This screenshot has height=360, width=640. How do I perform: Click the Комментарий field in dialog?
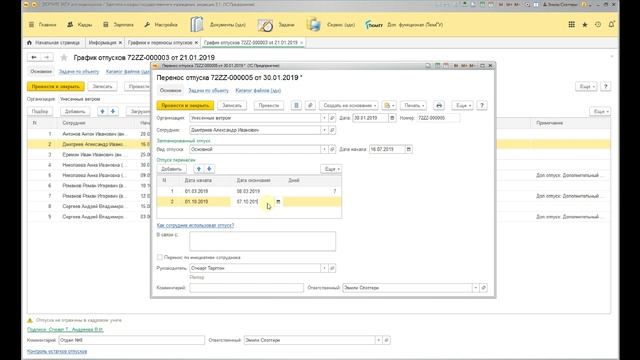(247, 288)
